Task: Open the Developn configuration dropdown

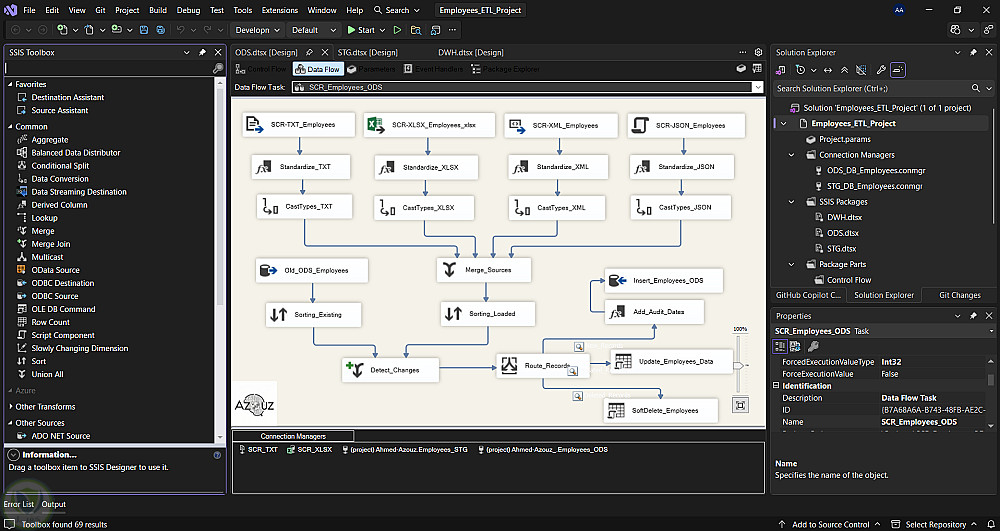Action: (258, 30)
